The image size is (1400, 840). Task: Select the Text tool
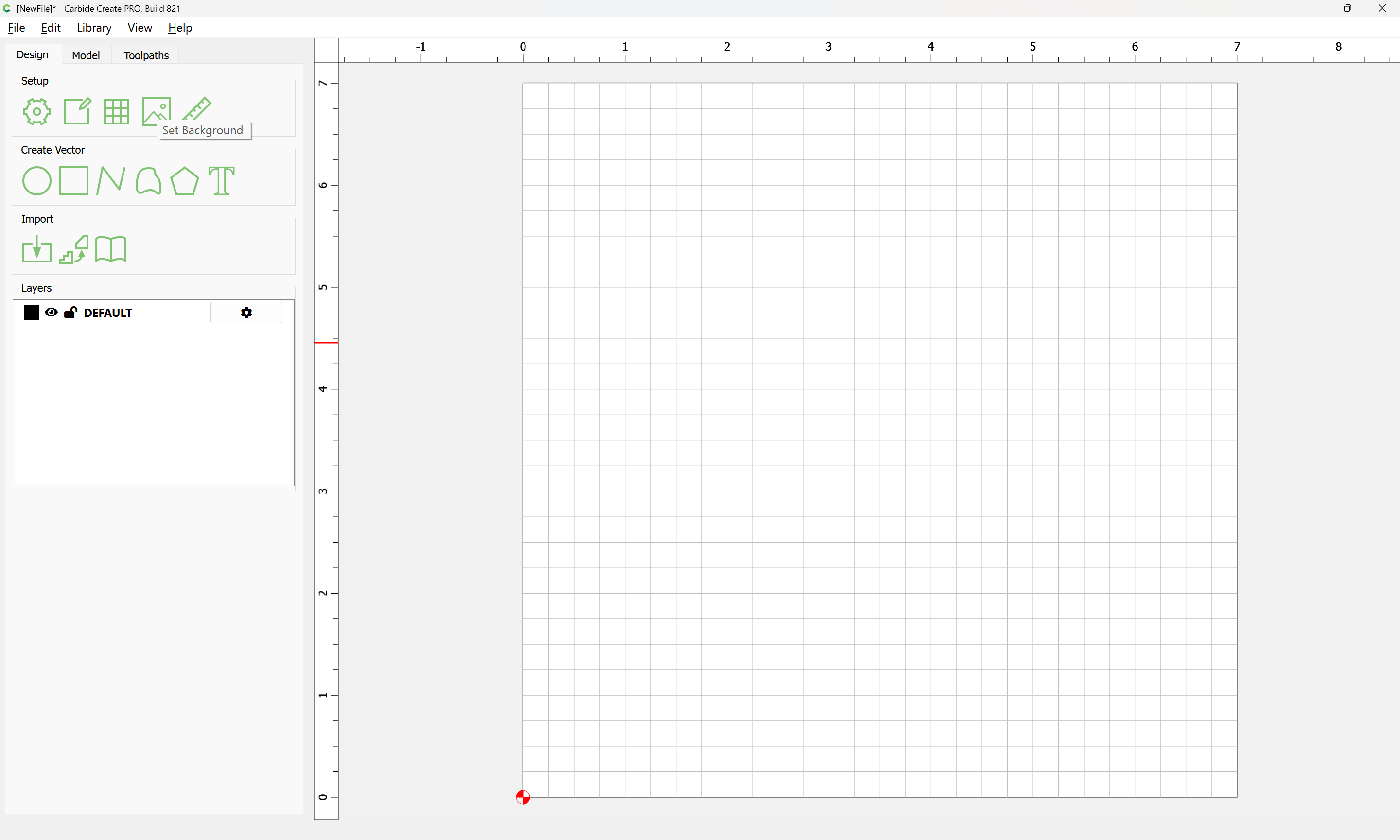(221, 181)
